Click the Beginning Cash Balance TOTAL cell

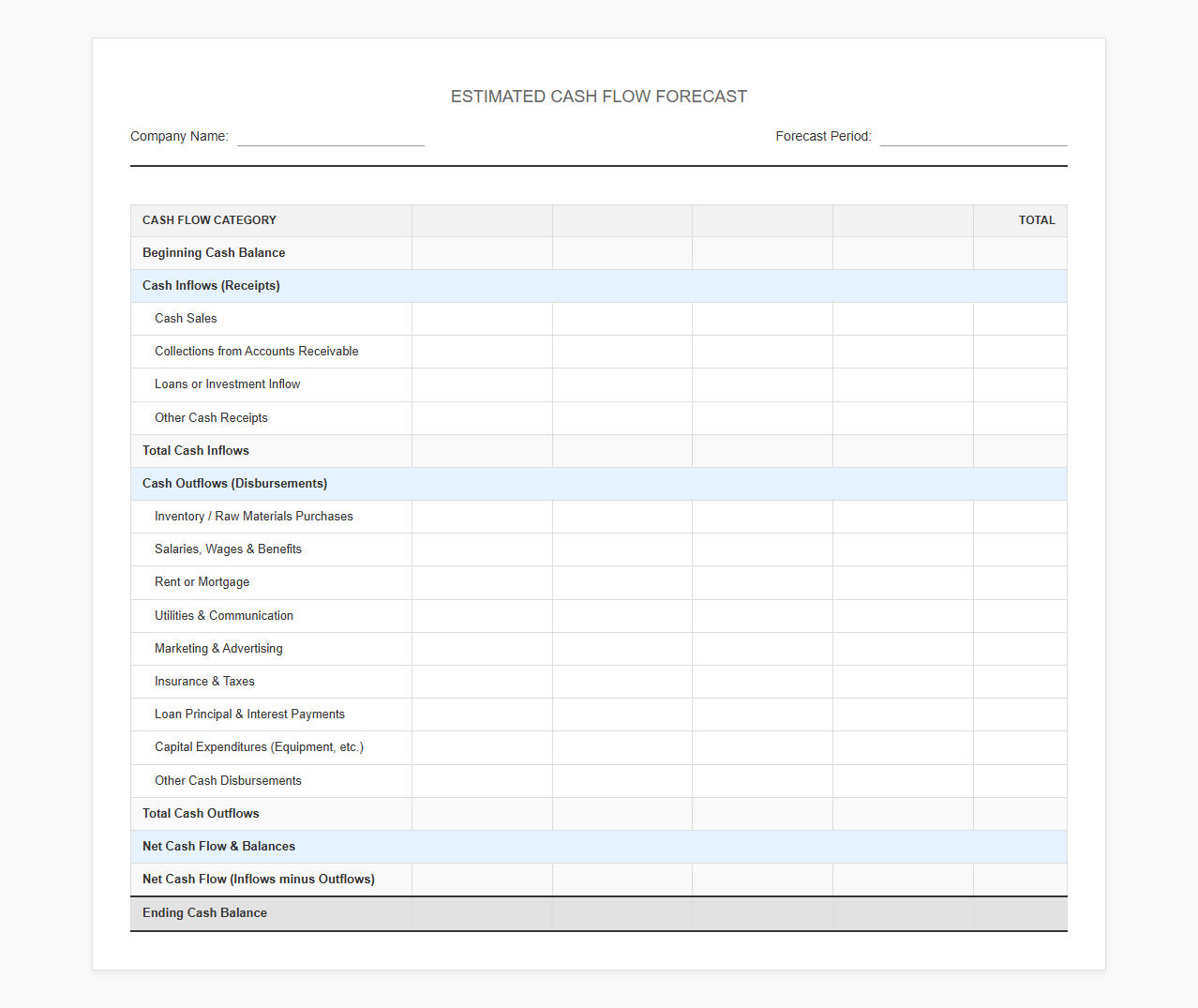pyautogui.click(x=1020, y=253)
